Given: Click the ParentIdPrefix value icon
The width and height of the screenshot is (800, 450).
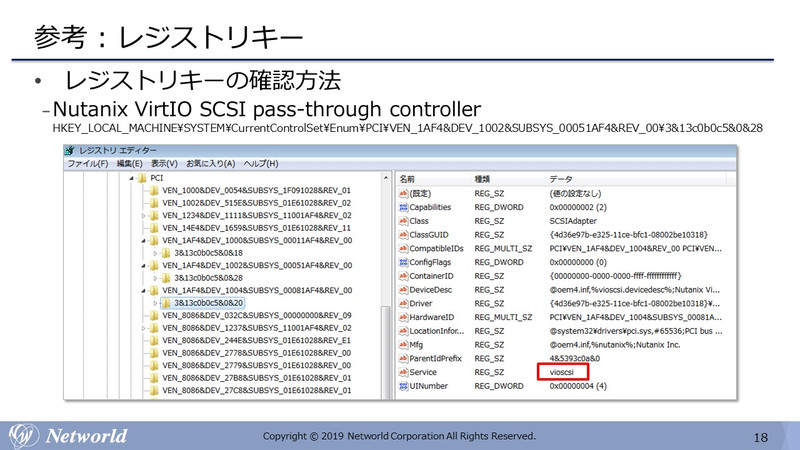Looking at the screenshot, I should point(403,359).
